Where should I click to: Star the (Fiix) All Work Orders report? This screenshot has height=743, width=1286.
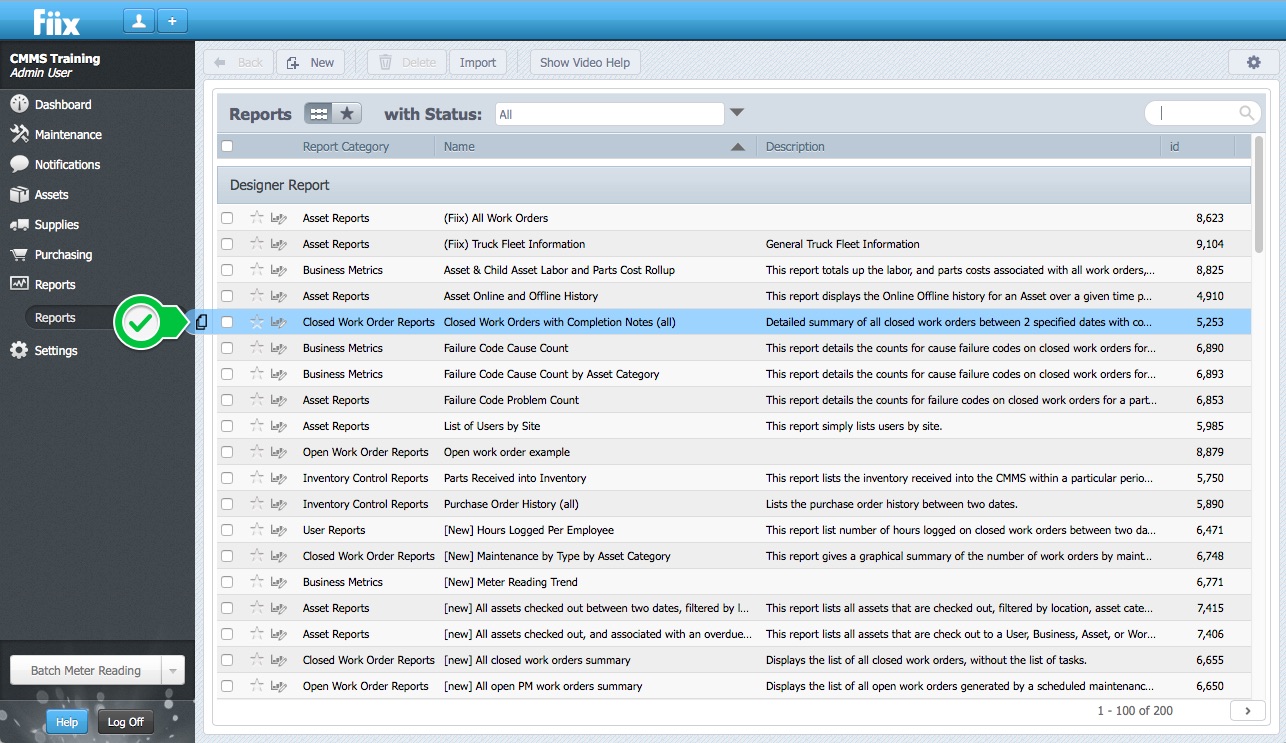tap(257, 217)
